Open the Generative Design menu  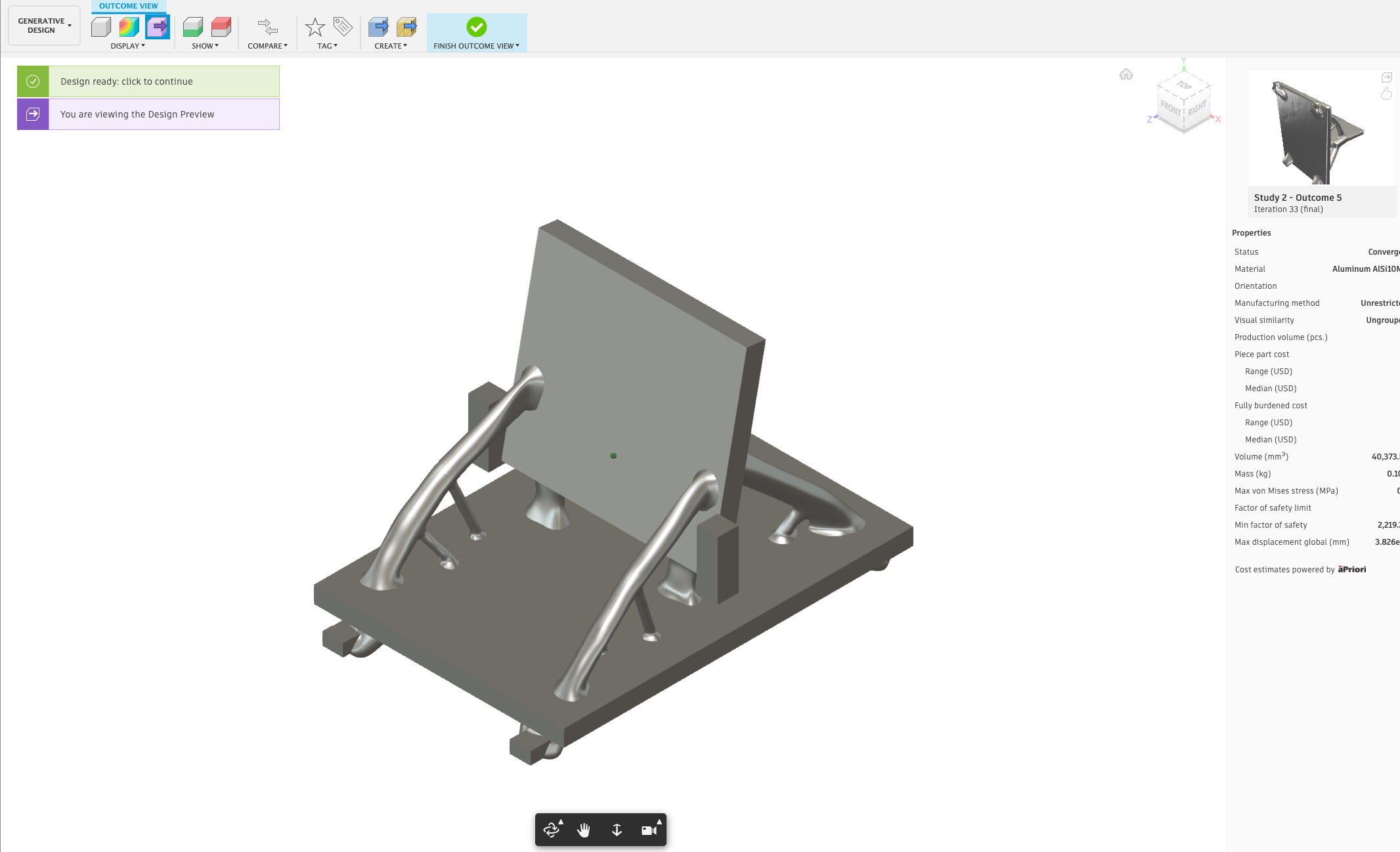[x=43, y=24]
